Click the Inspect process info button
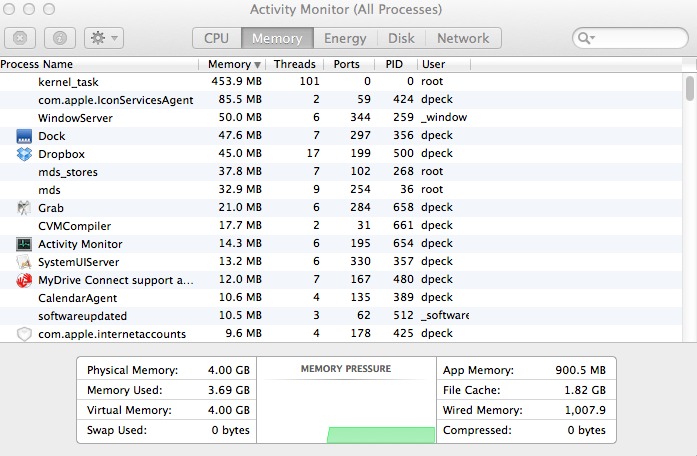This screenshot has height=456, width=697. point(60,38)
